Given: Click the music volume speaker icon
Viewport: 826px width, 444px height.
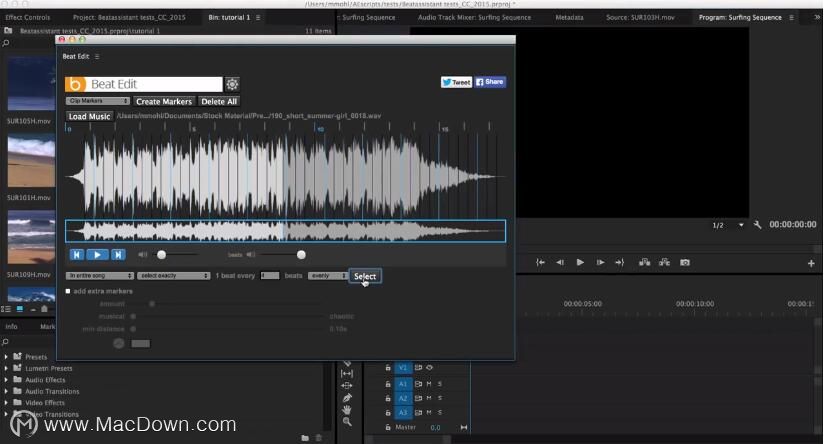Looking at the screenshot, I should coord(142,255).
